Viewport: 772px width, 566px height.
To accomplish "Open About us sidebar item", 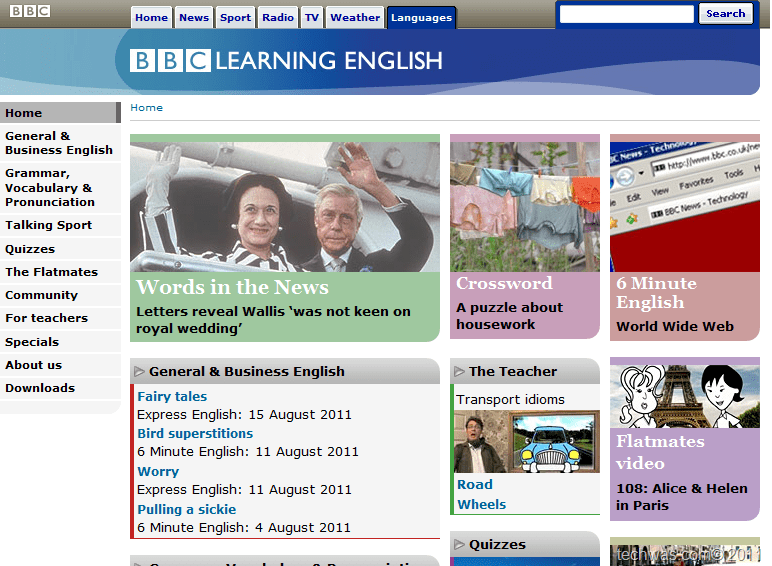I will pyautogui.click(x=60, y=365).
